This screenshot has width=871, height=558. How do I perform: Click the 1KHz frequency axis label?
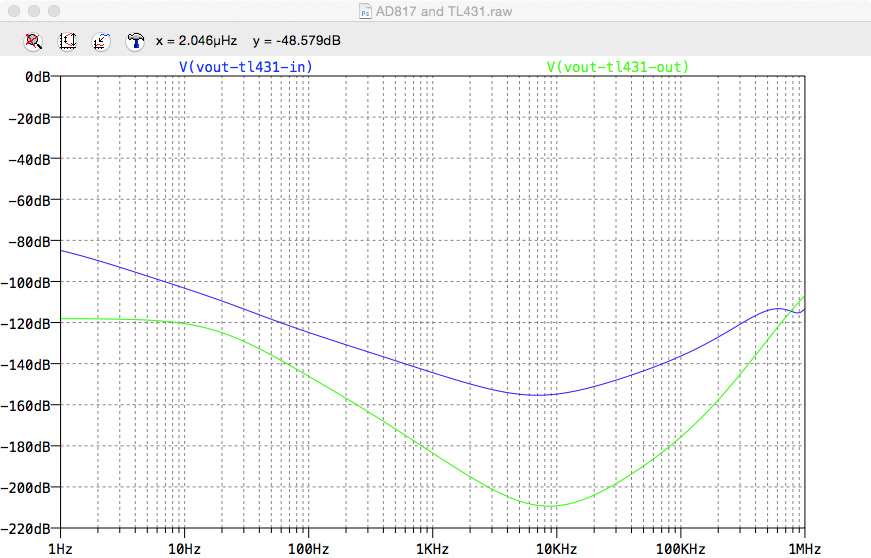[x=432, y=549]
